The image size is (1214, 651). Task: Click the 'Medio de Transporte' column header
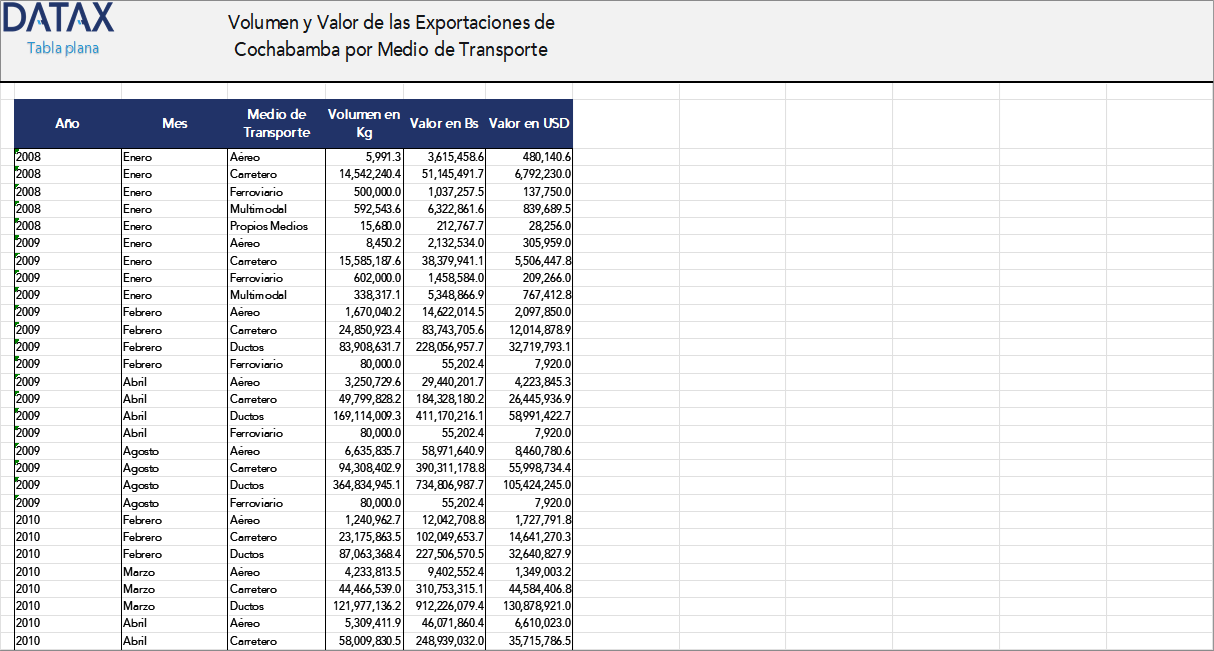pos(276,123)
